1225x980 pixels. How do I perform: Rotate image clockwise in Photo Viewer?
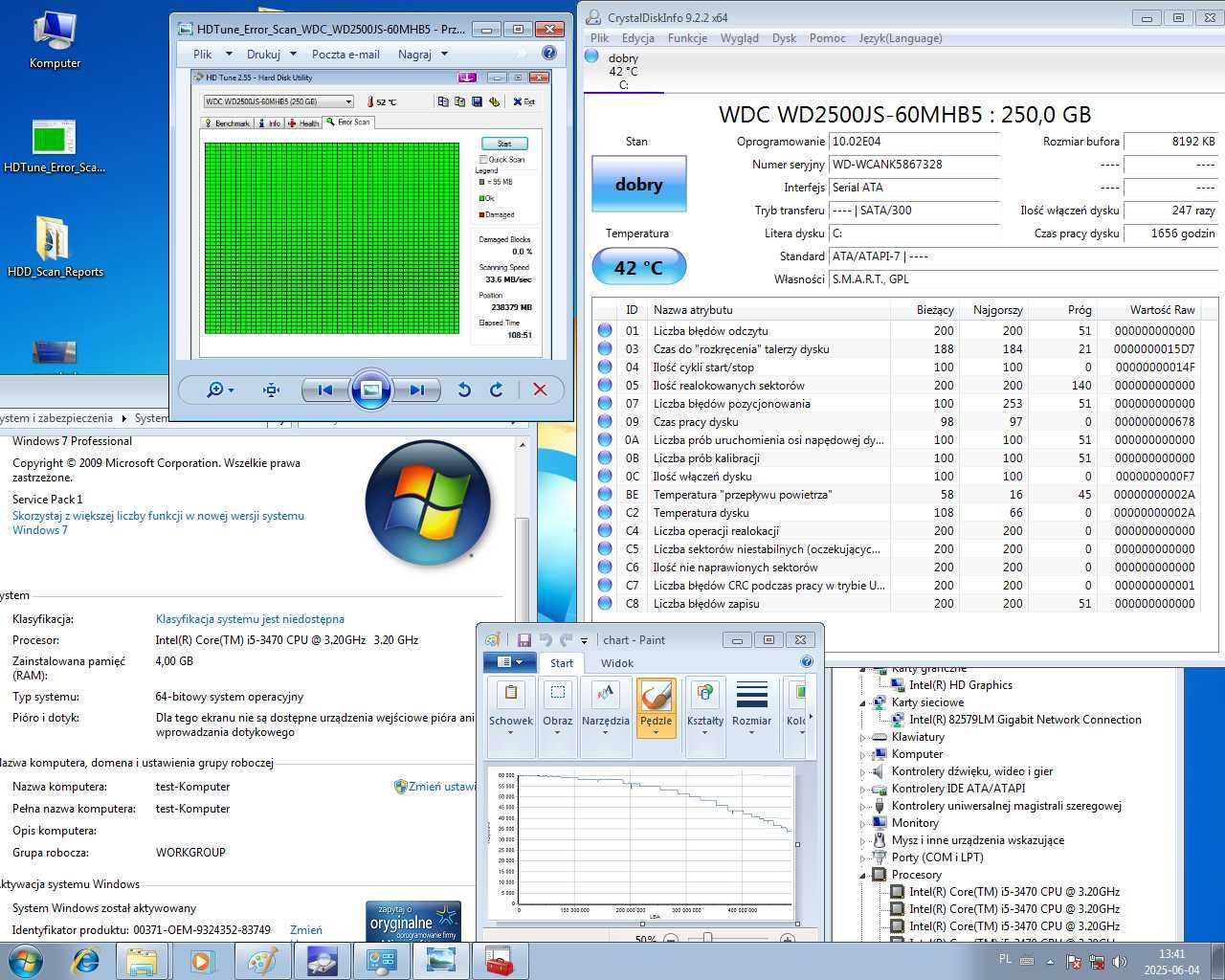pos(497,390)
